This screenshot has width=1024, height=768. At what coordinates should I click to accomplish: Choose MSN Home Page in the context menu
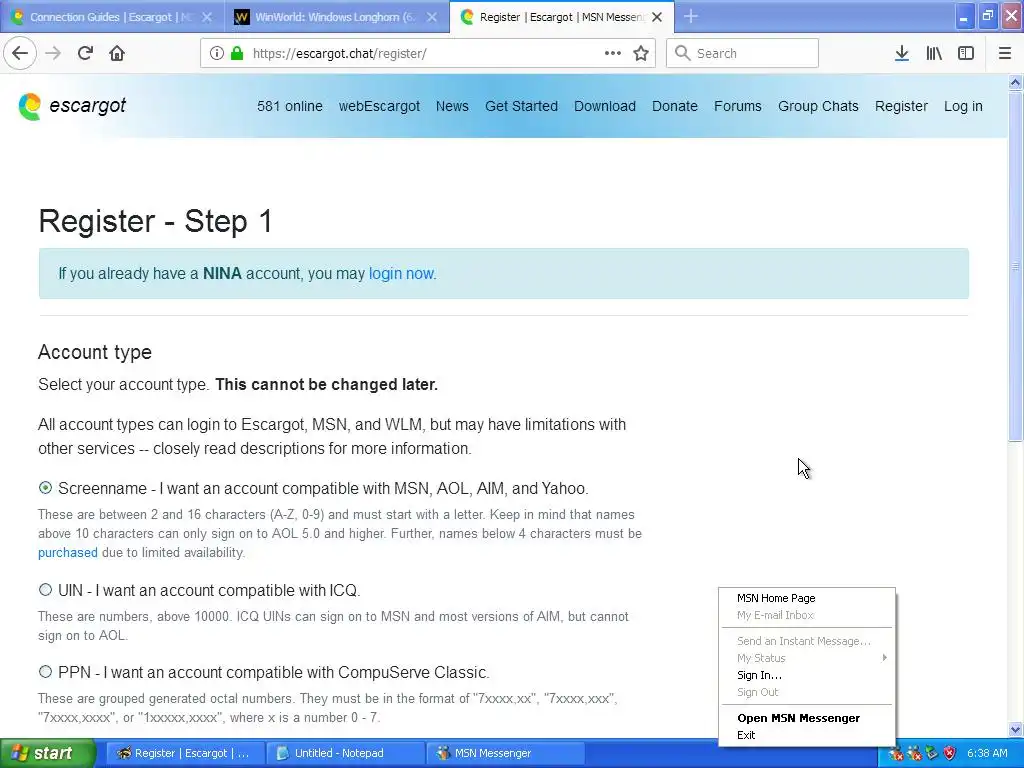(776, 598)
